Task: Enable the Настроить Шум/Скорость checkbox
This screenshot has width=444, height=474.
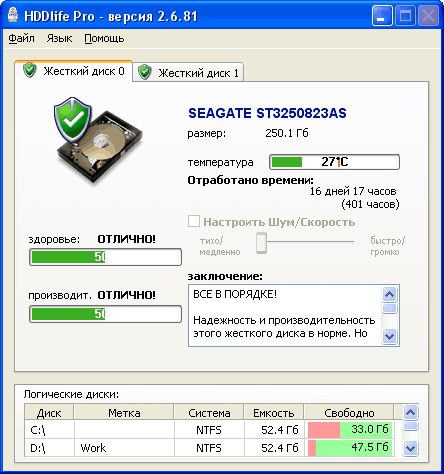Action: 194,221
